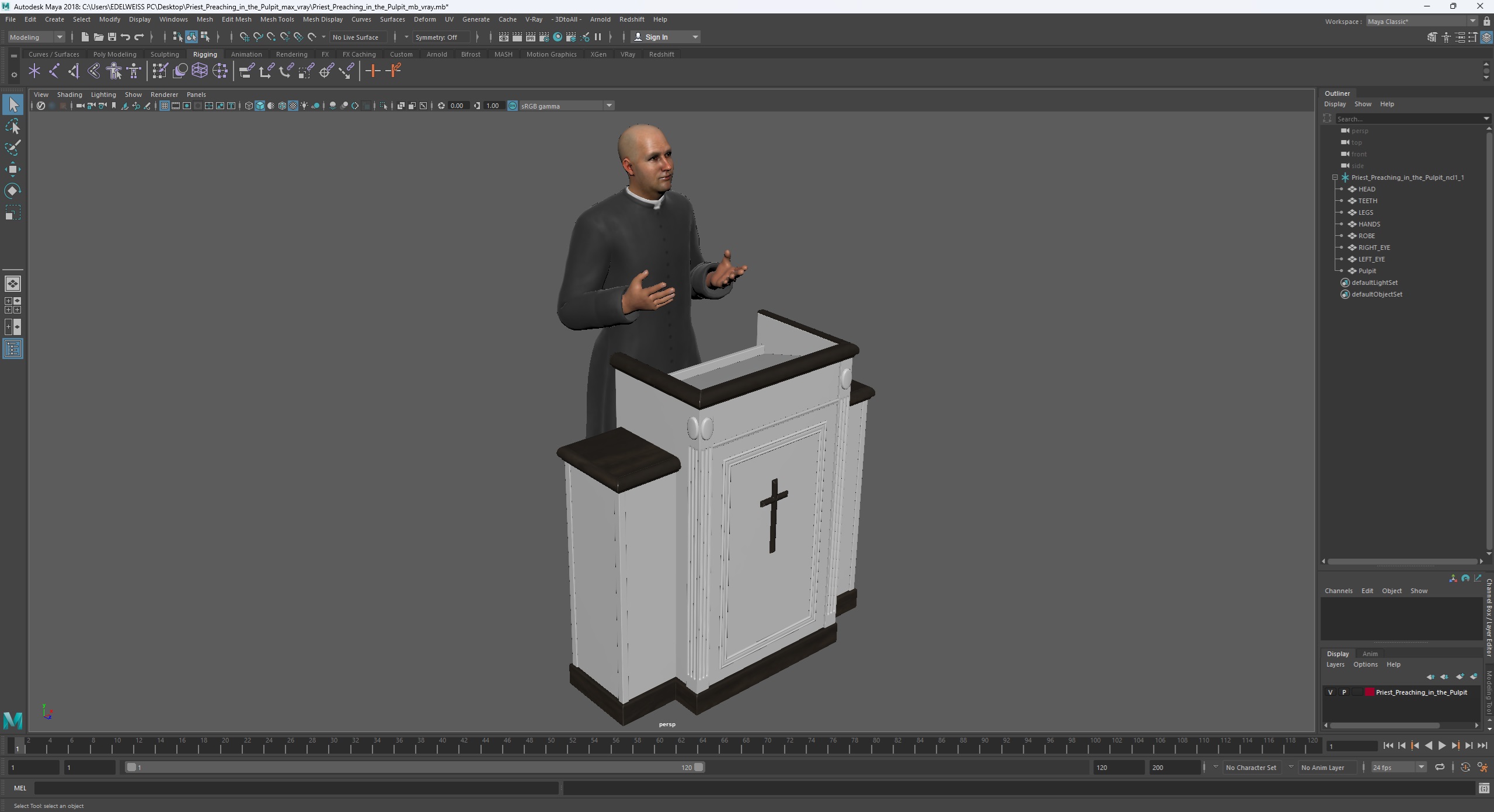Click the Go to start of playback

tap(1388, 745)
